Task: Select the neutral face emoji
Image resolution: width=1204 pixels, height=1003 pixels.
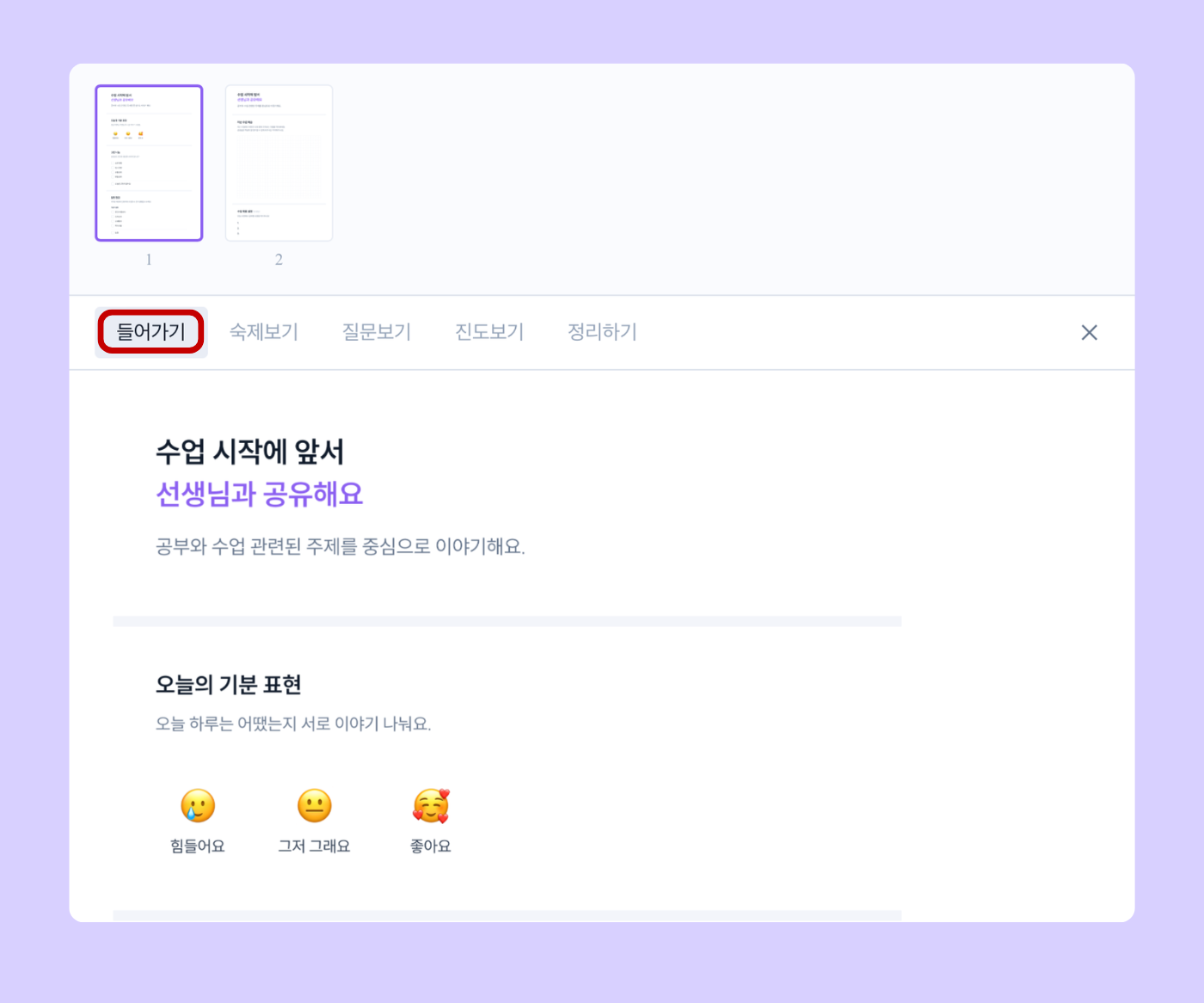Action: [x=315, y=806]
